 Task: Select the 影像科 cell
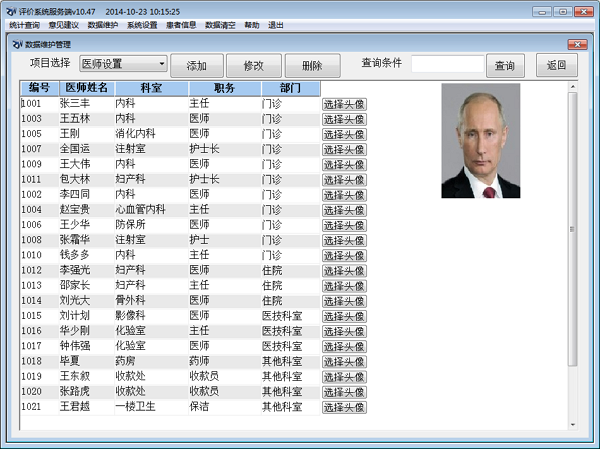152,316
